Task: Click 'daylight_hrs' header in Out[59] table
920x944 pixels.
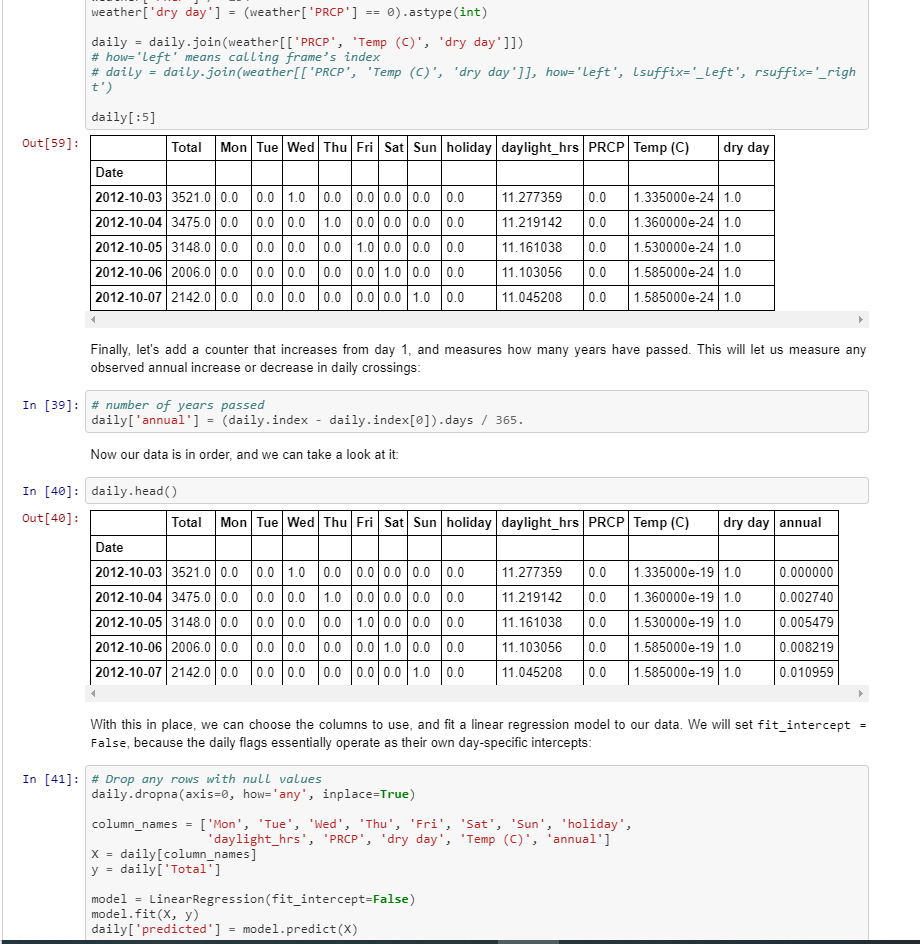Action: [539, 148]
